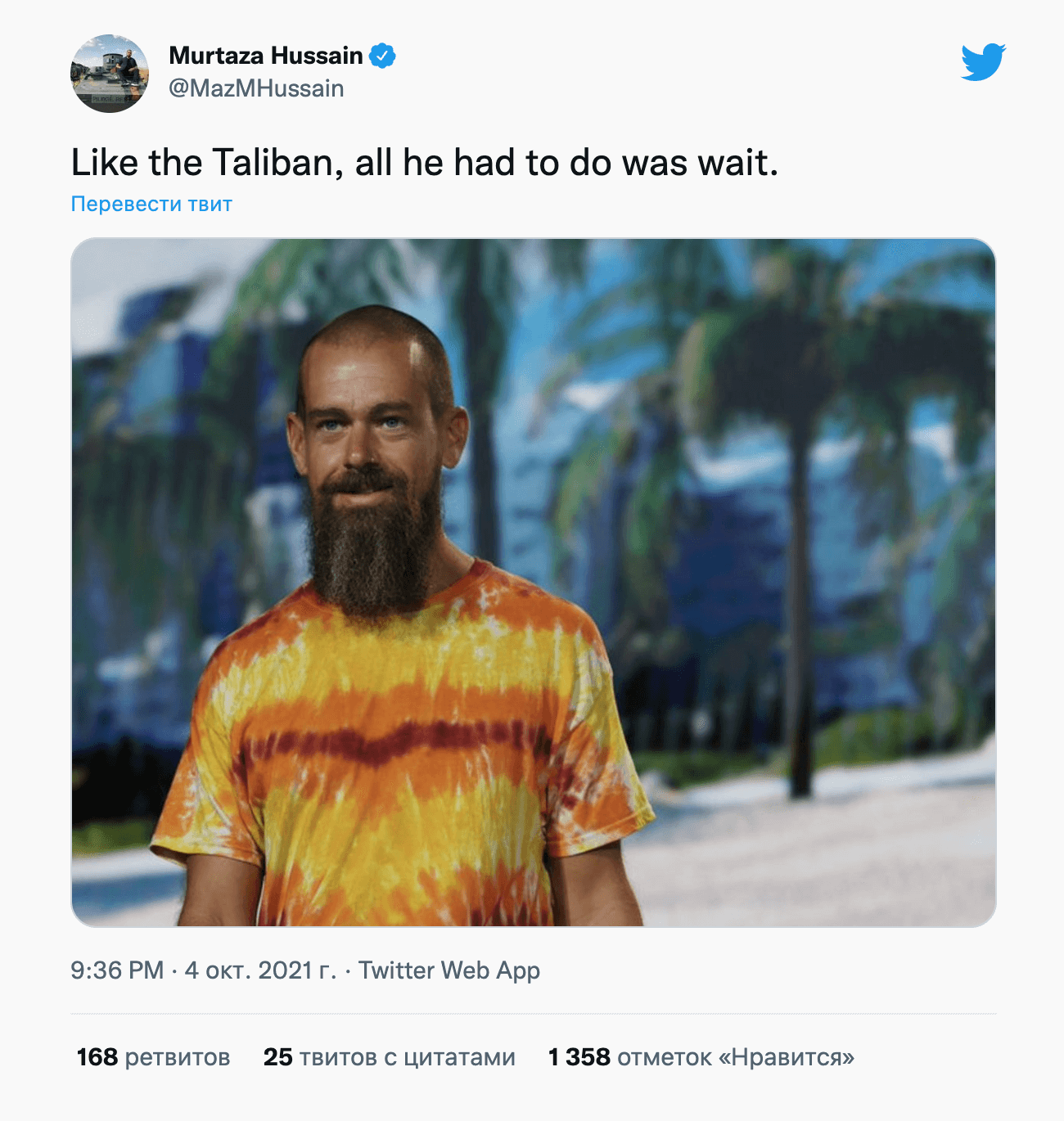Open the Twitter Web App source link
This screenshot has height=1121, width=1064.
449,970
